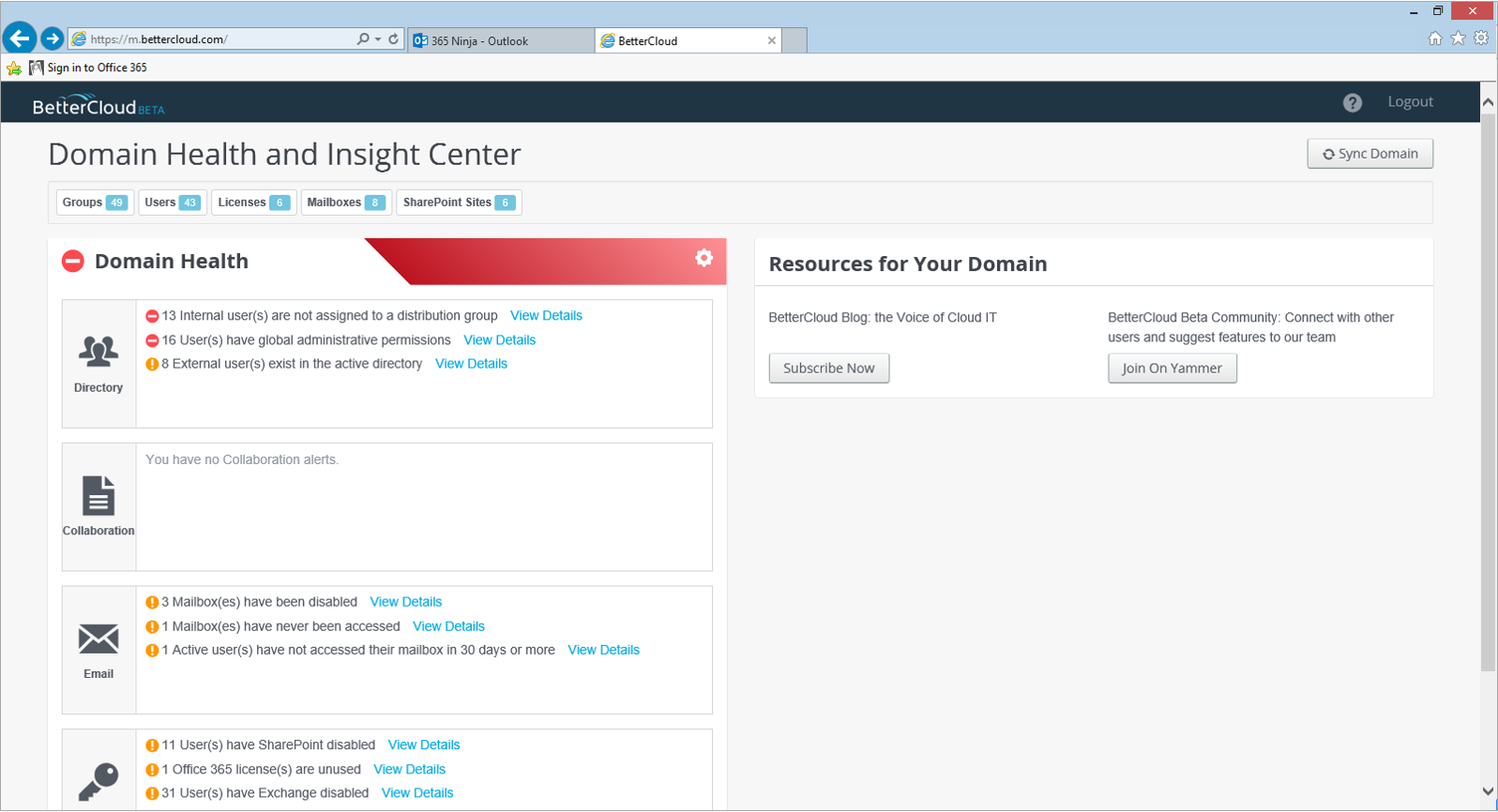Restore down the browser window
Viewport: 1498px width, 812px height.
coord(1438,11)
